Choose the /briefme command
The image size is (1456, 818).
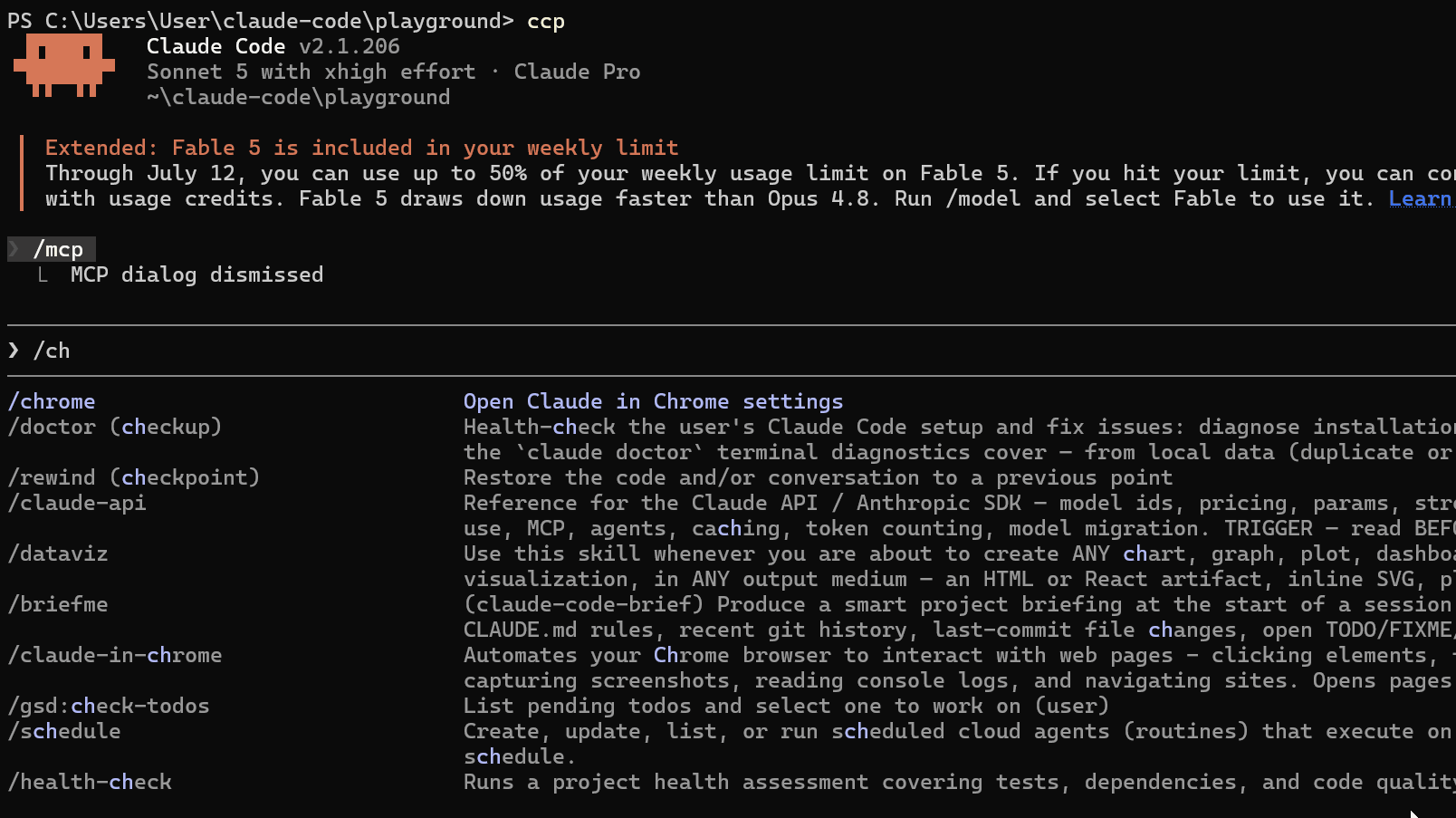[x=58, y=604]
